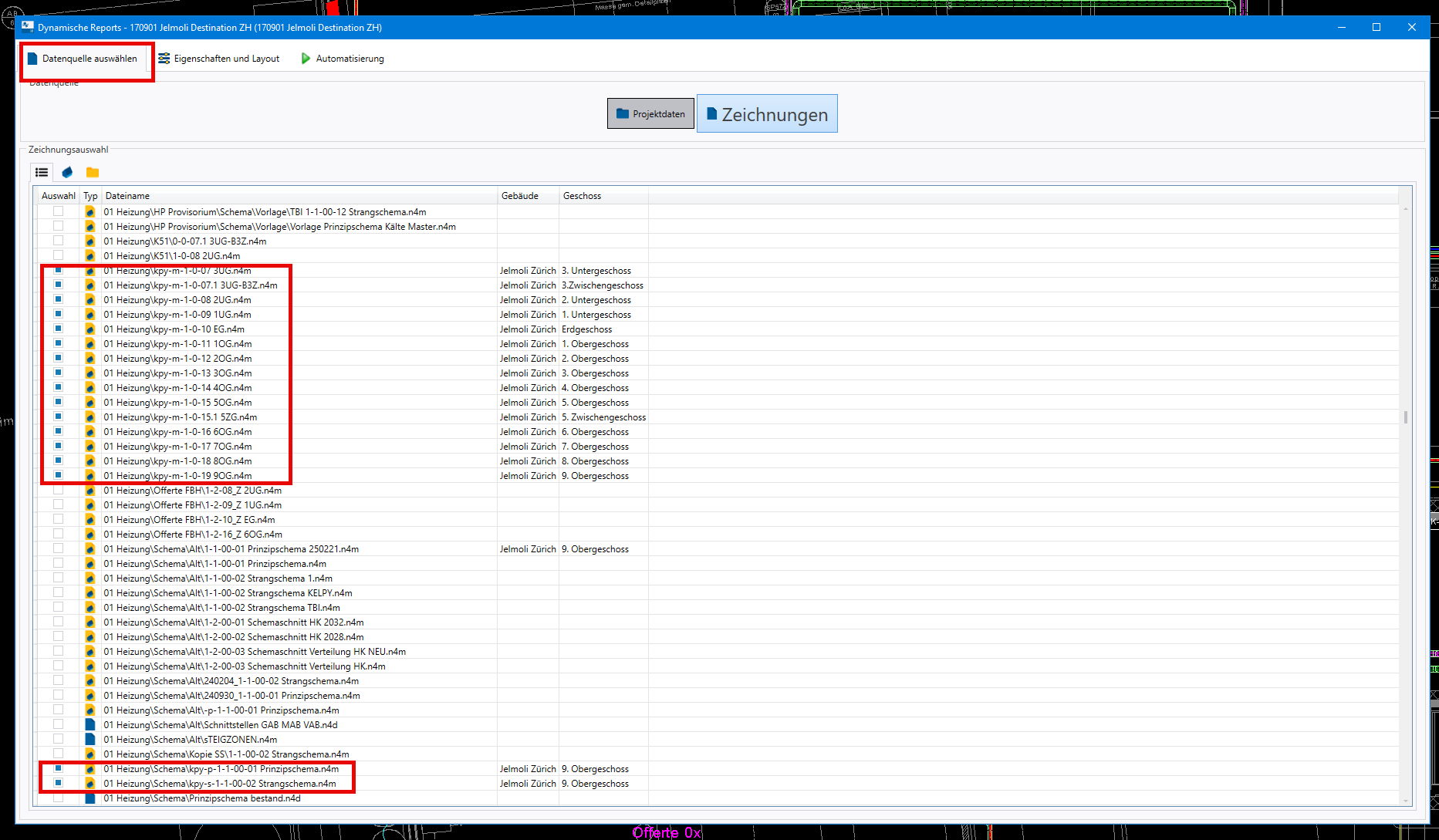The image size is (1439, 840).
Task: Check the Offerte FBH 1-2-10_Z EG.n4m checkbox
Action: [58, 519]
